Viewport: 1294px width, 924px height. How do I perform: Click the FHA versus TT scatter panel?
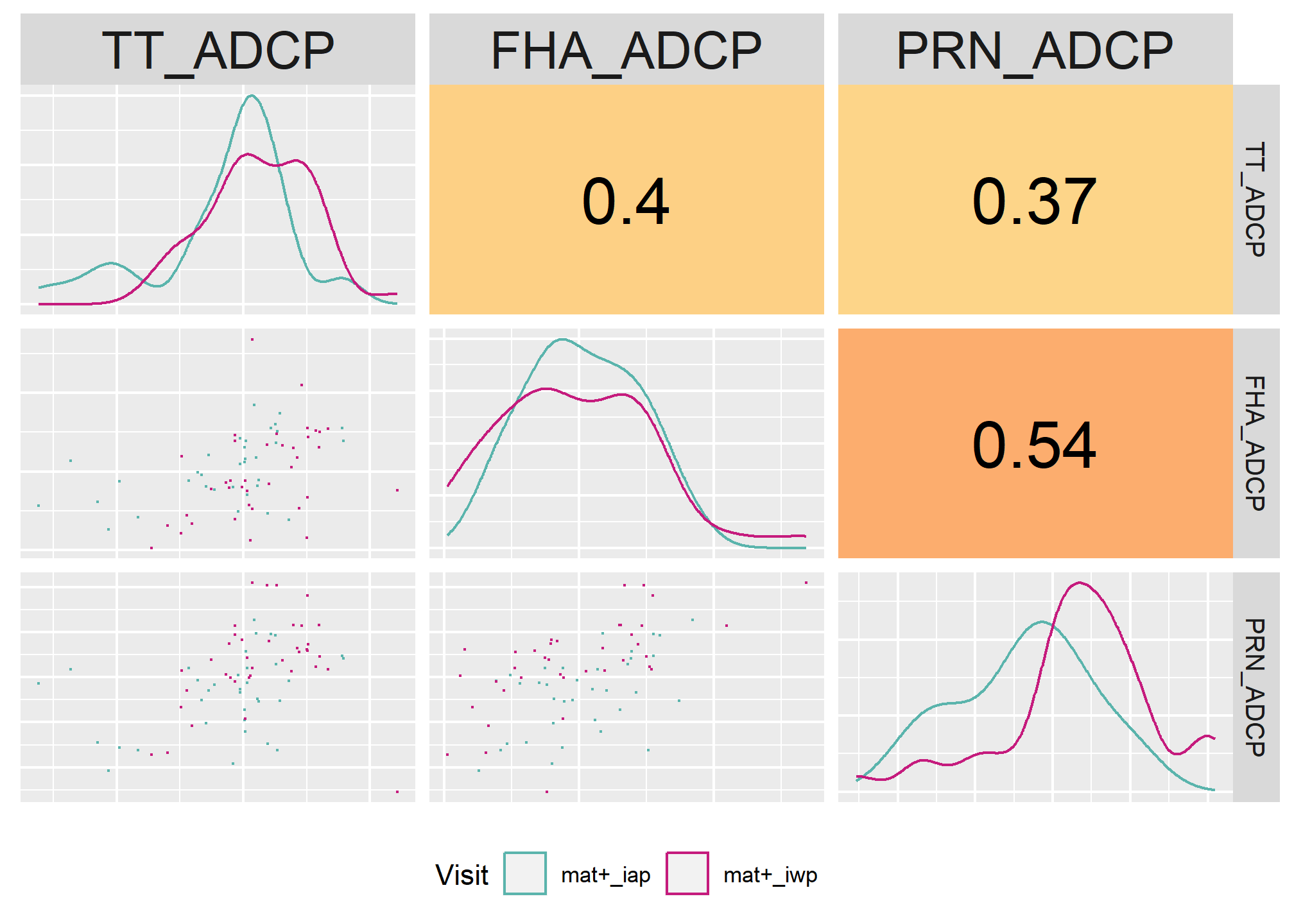(x=218, y=443)
